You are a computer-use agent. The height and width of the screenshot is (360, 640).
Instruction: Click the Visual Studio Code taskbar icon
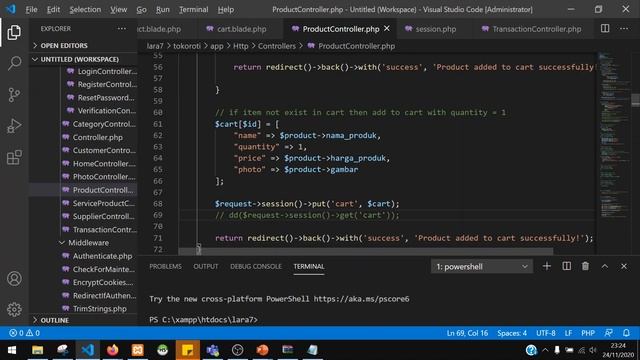click(88, 350)
